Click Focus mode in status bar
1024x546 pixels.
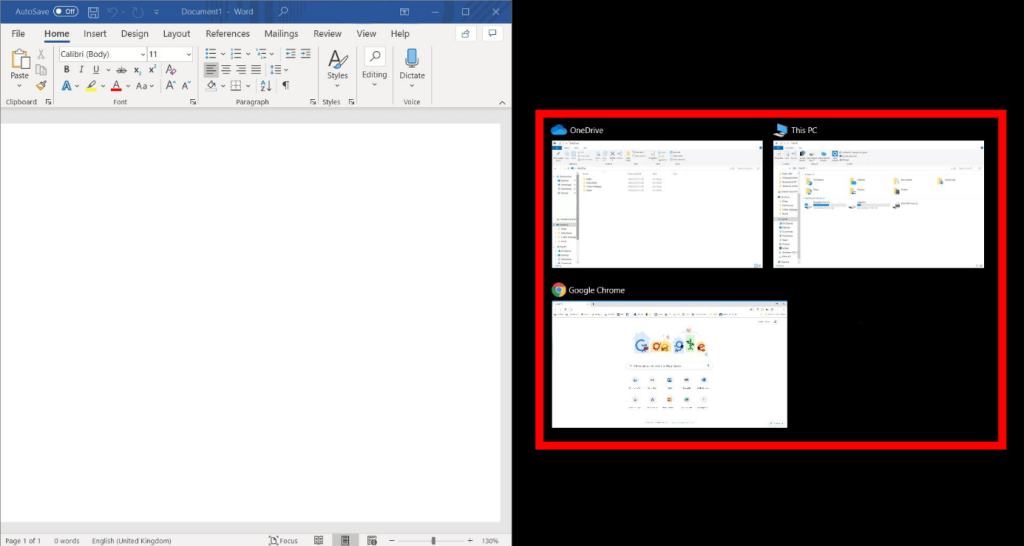tap(283, 540)
